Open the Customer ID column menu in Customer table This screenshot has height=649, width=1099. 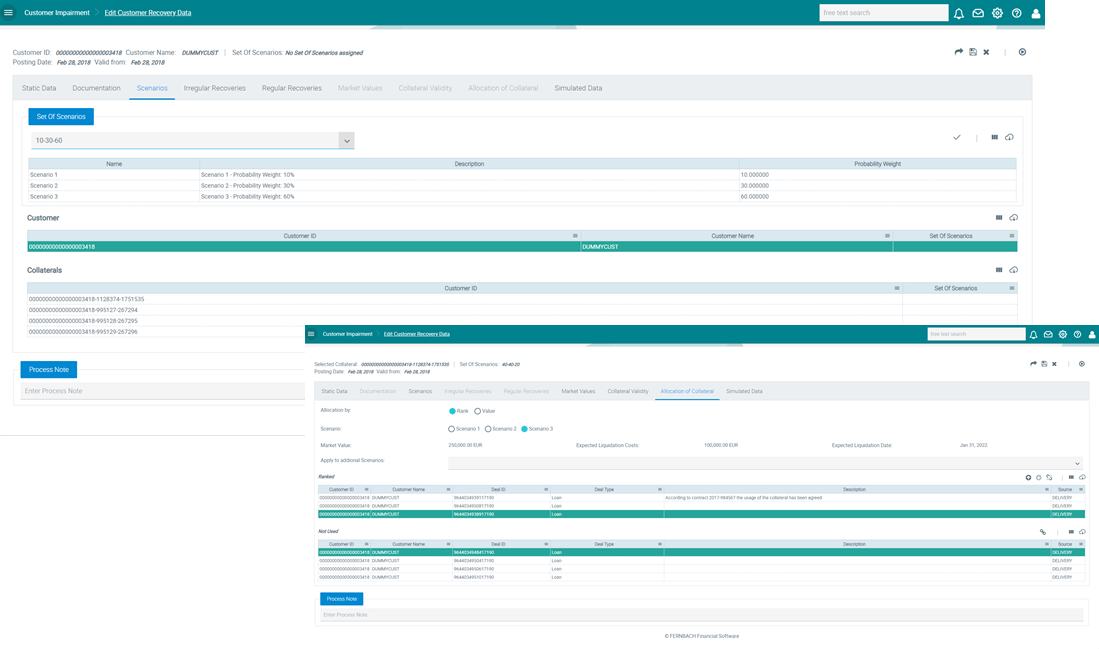coord(575,236)
